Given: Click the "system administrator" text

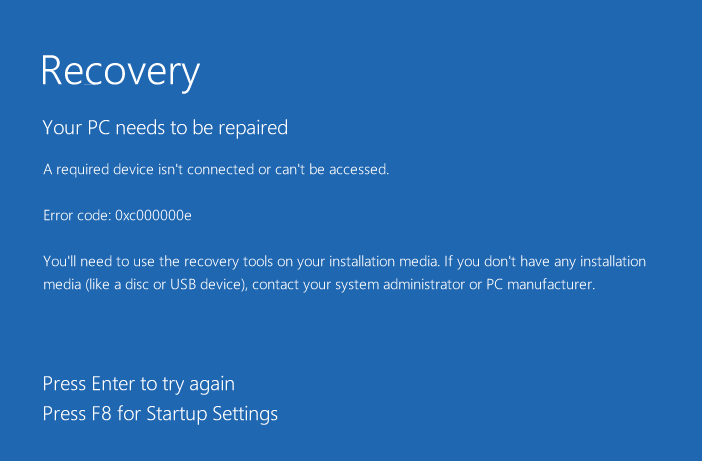Looking at the screenshot, I should (365, 284).
